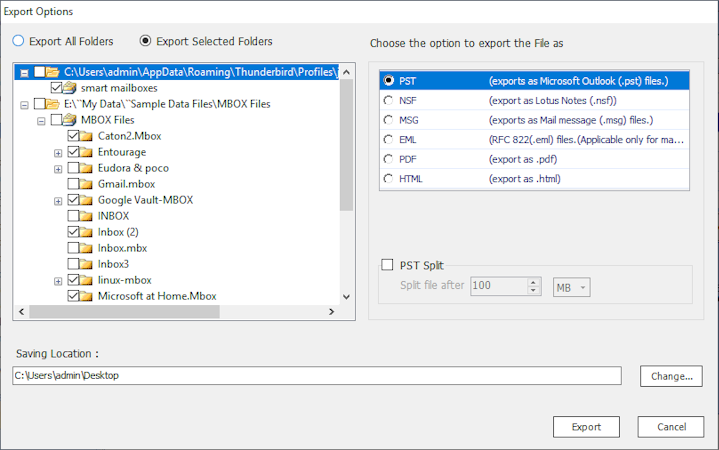Click the Thunderbird Profiles folder icon

coord(53,72)
